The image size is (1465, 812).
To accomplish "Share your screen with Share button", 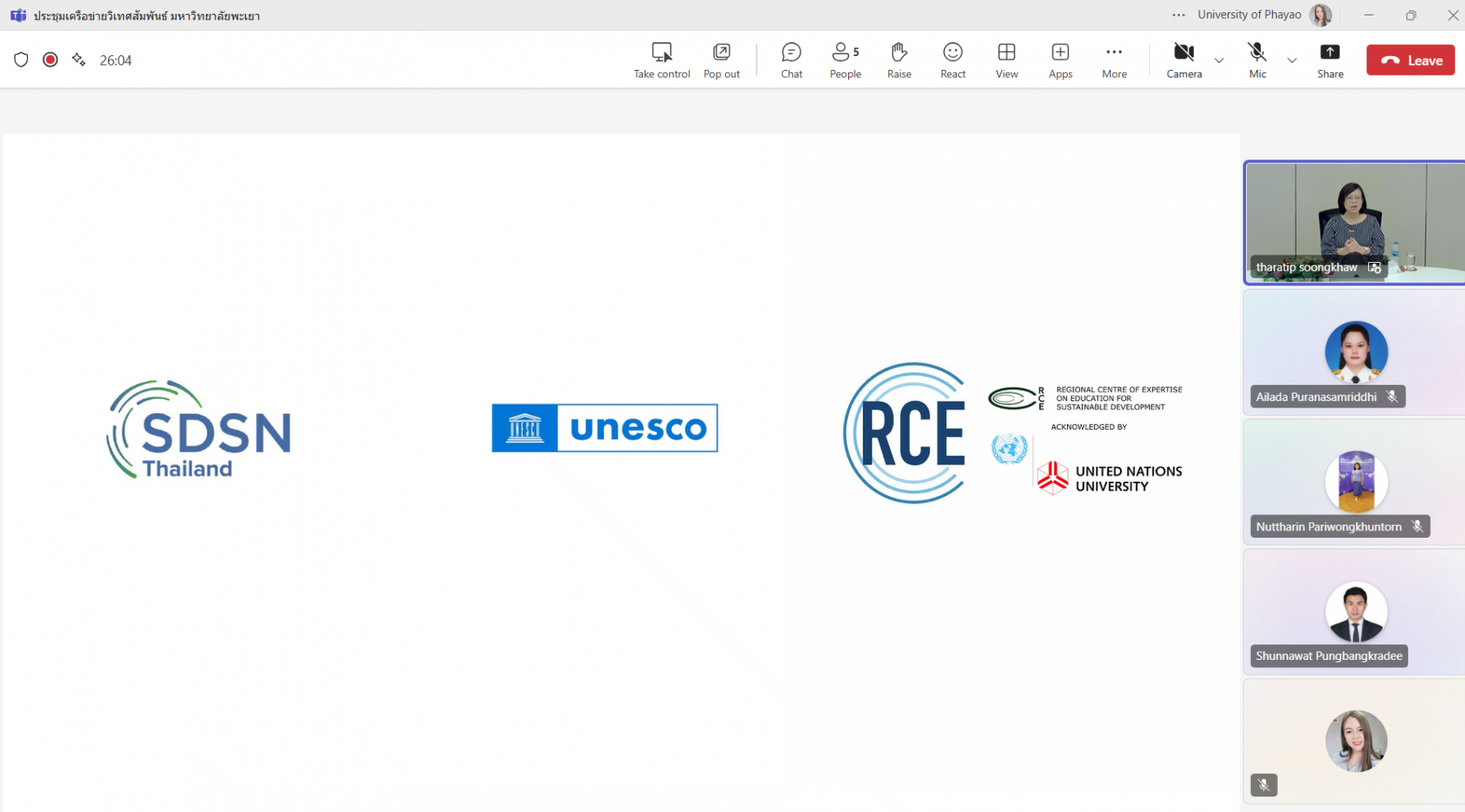I will (x=1330, y=60).
